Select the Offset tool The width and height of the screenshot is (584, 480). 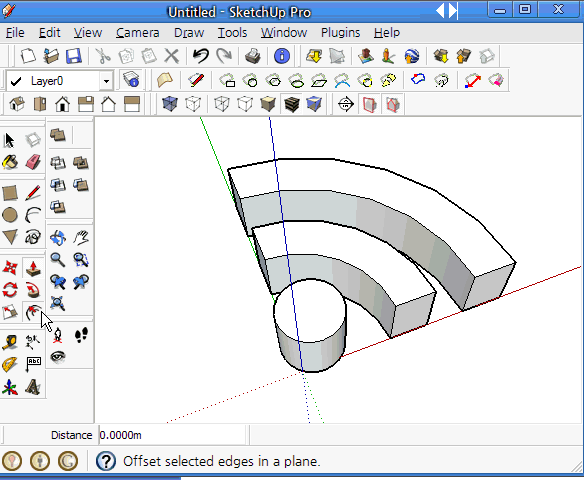click(33, 312)
